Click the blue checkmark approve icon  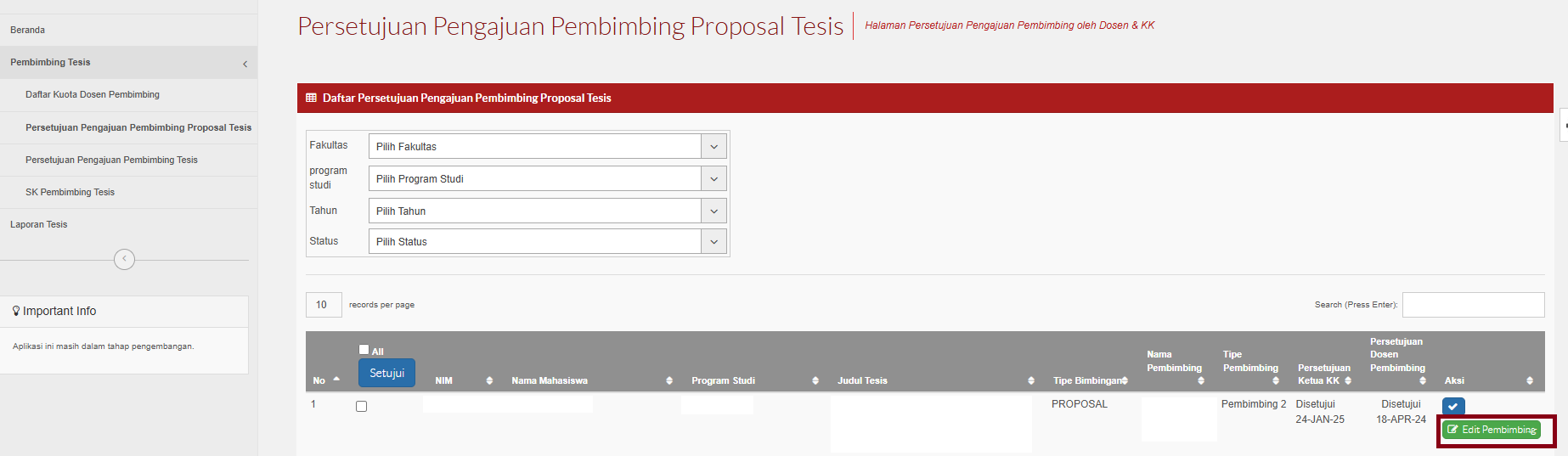(1453, 407)
